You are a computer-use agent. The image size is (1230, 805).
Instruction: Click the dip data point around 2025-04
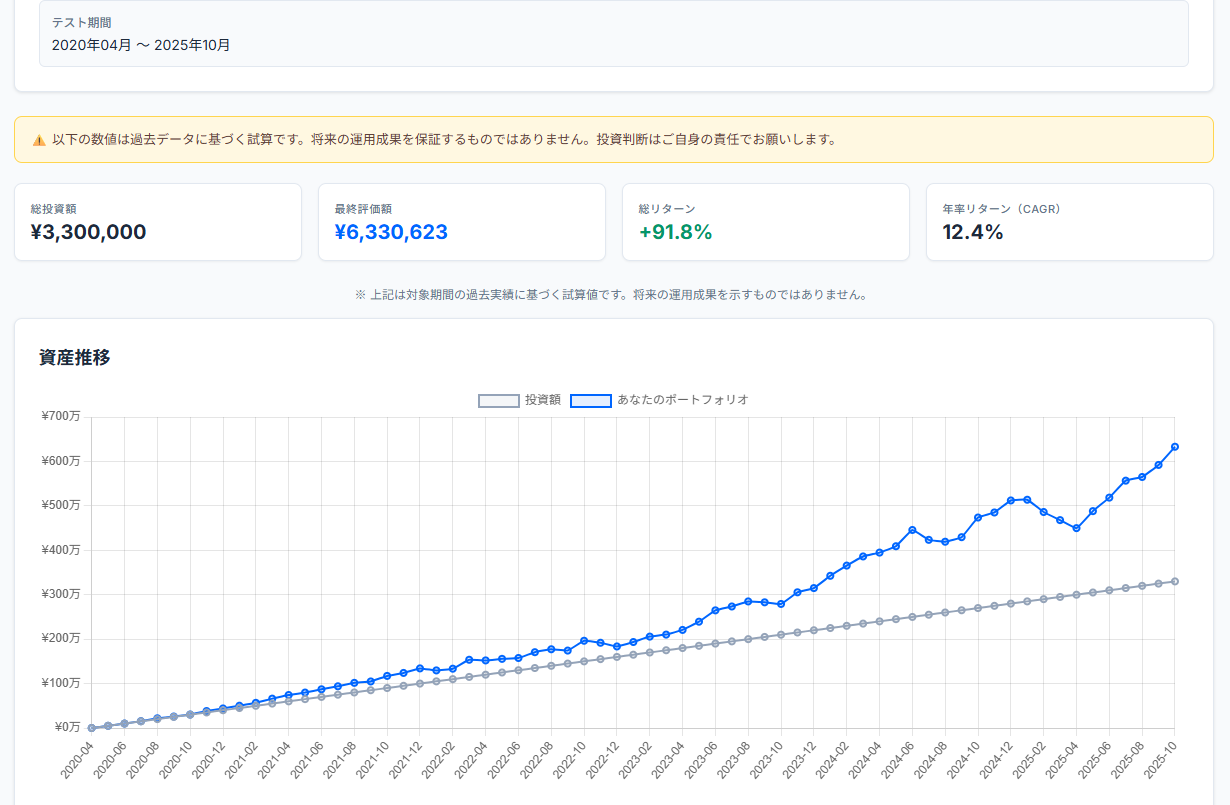(1077, 528)
